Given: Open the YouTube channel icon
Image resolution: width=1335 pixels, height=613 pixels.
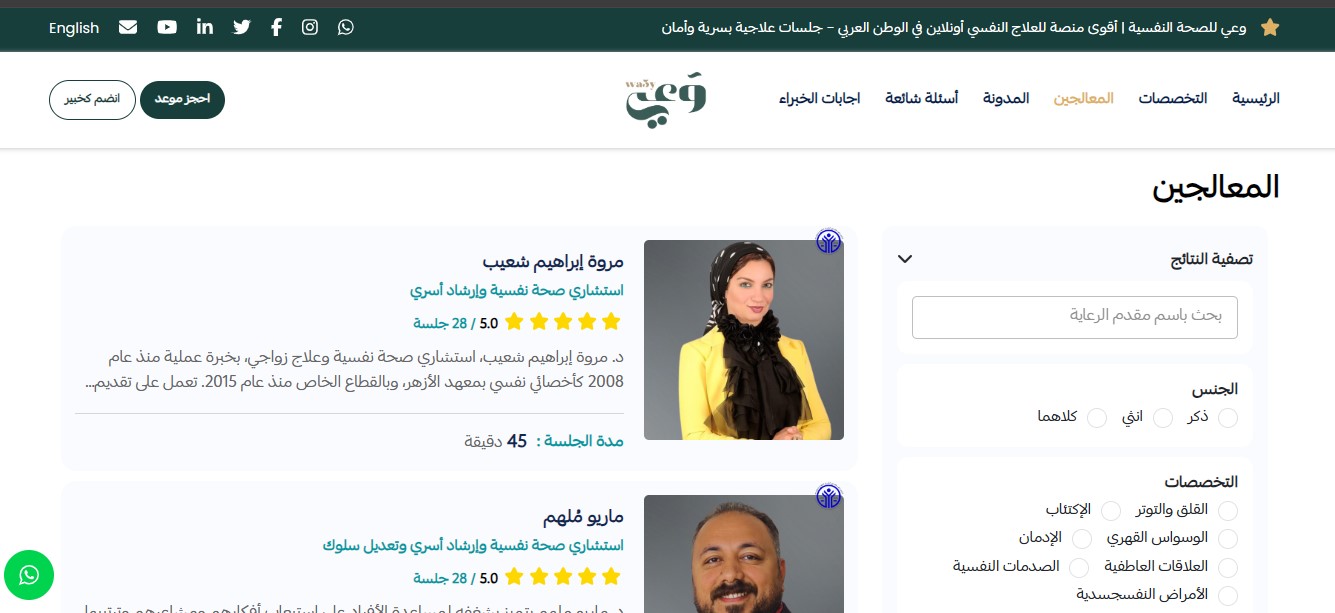Looking at the screenshot, I should pyautogui.click(x=167, y=27).
